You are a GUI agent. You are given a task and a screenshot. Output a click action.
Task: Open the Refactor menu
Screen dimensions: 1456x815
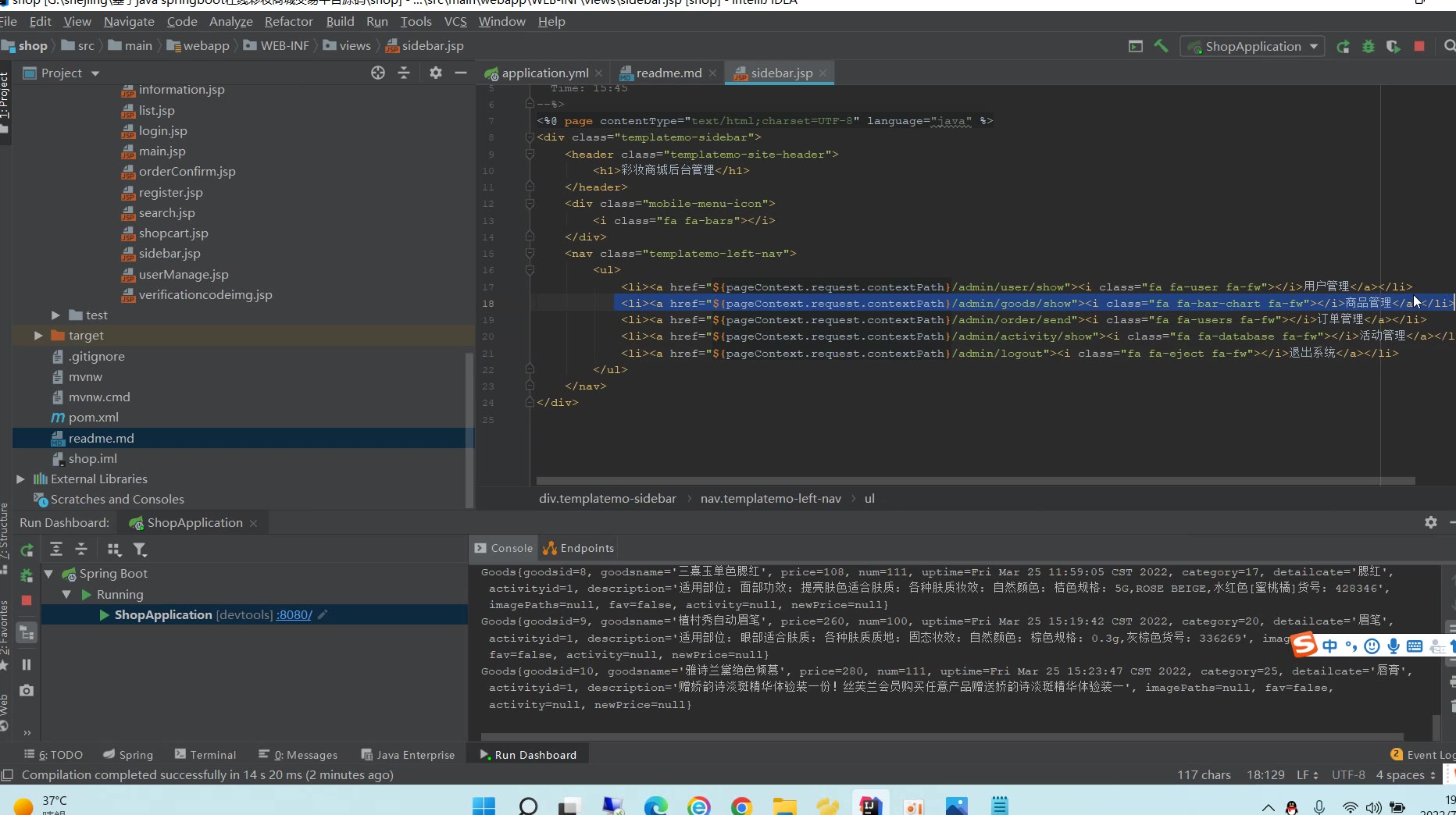tap(288, 21)
